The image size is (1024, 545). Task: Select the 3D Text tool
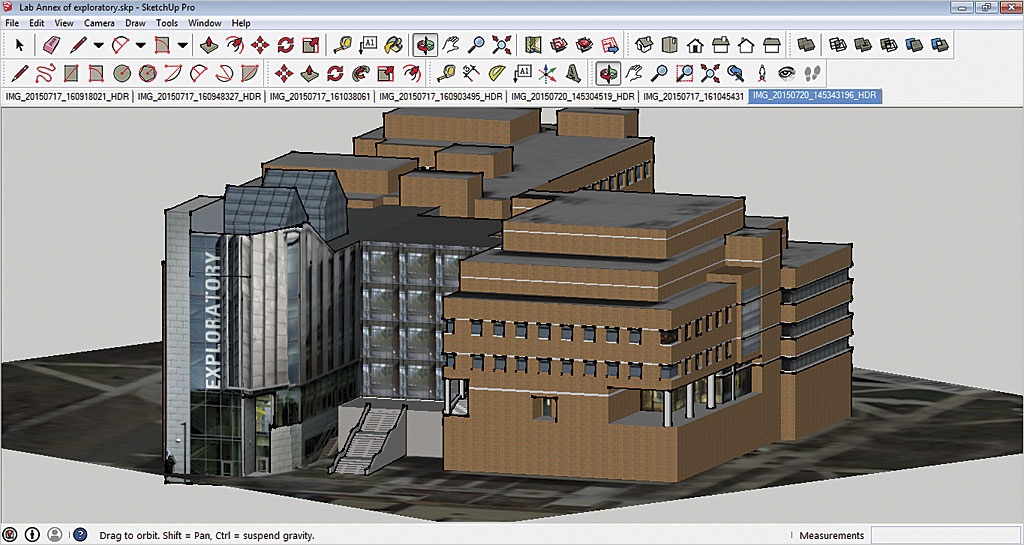[x=573, y=73]
